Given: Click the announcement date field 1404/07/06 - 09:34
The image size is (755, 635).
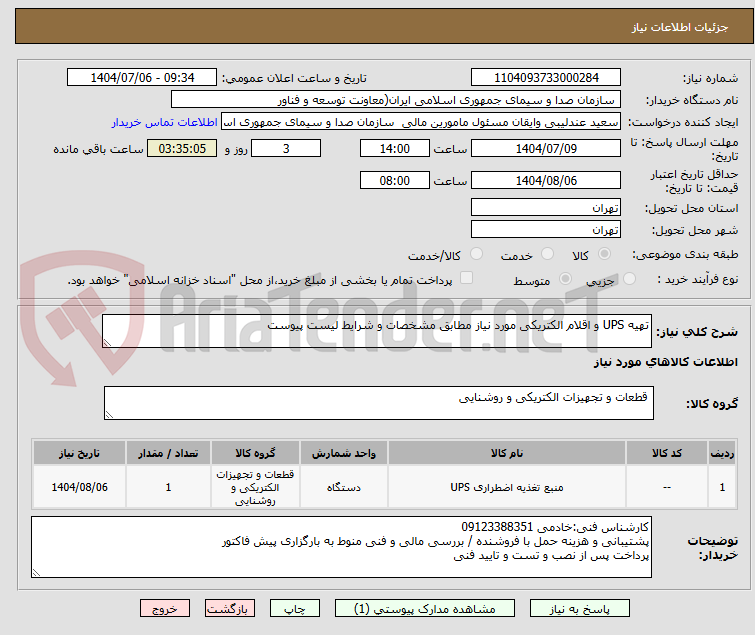Looking at the screenshot, I should click(142, 78).
